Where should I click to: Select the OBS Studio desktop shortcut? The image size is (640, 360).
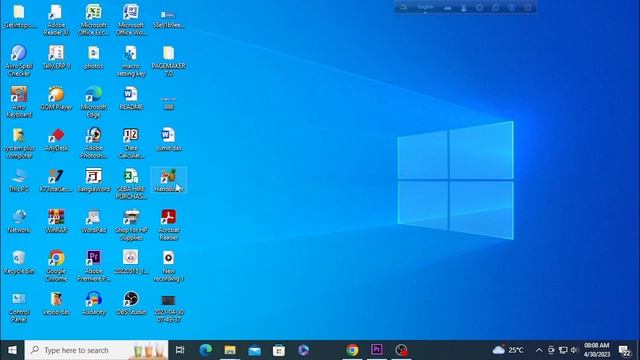131,304
